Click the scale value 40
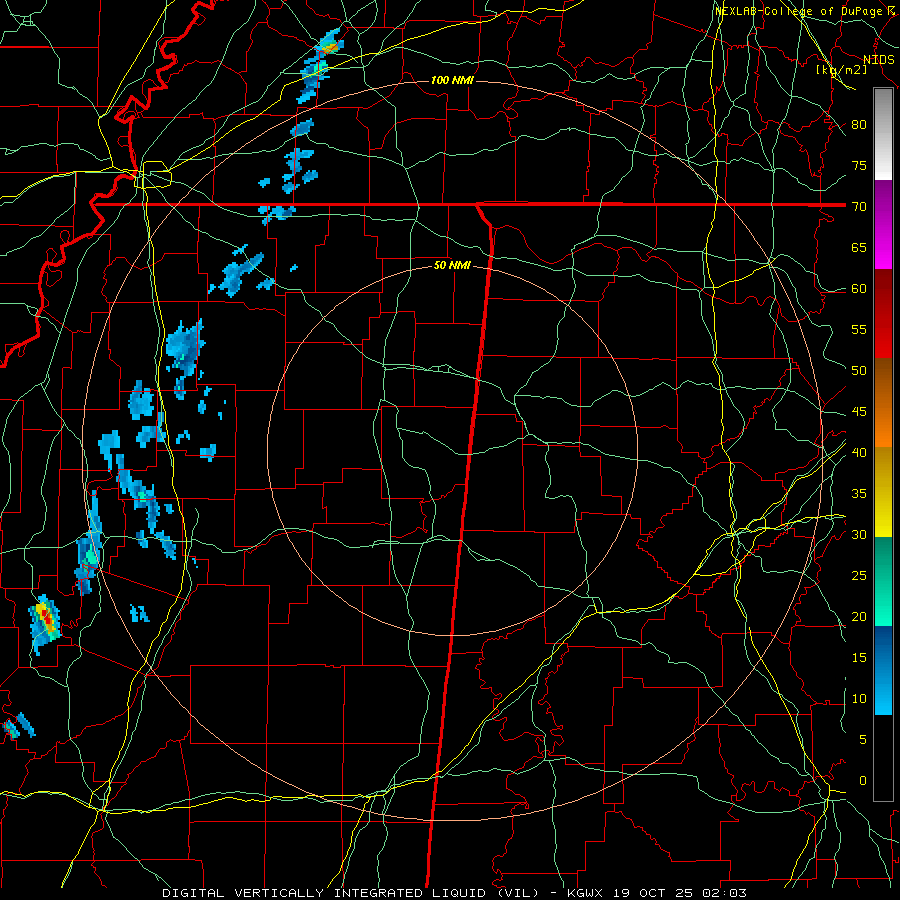Image resolution: width=900 pixels, height=900 pixels. click(859, 453)
